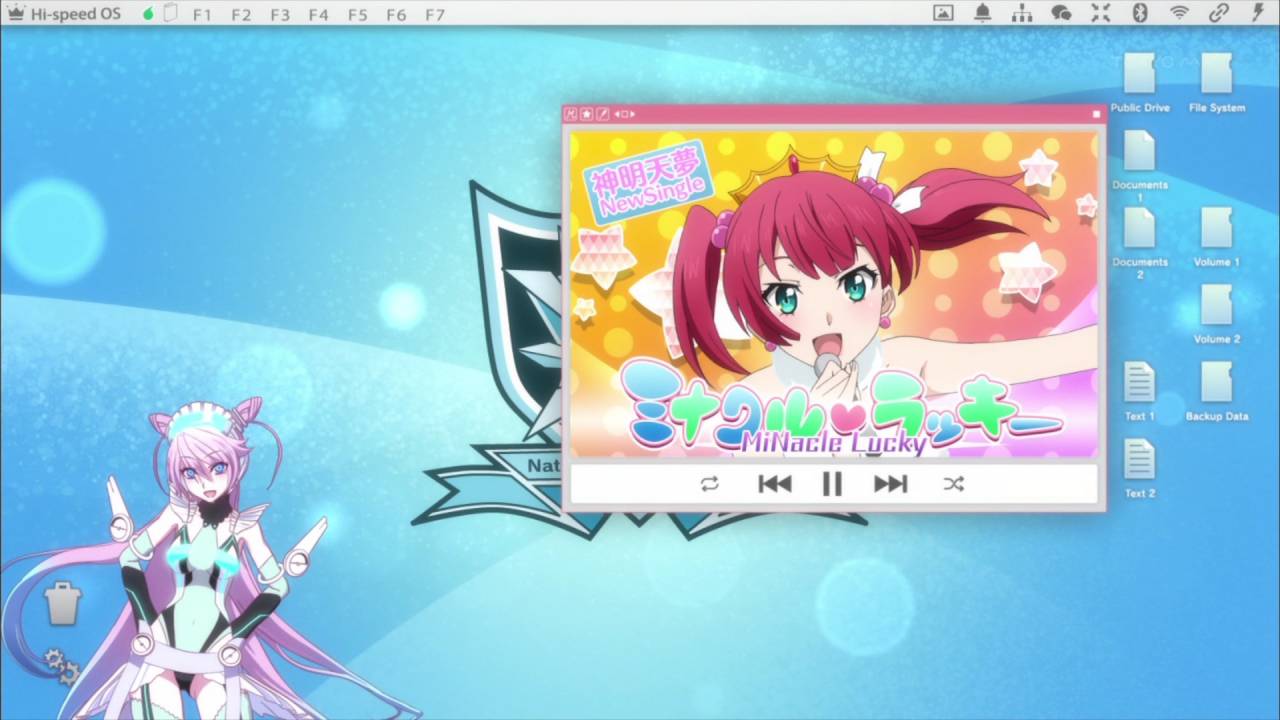The width and height of the screenshot is (1280, 720).
Task: Click the arrows-and-square control in player title bar
Action: coord(624,114)
